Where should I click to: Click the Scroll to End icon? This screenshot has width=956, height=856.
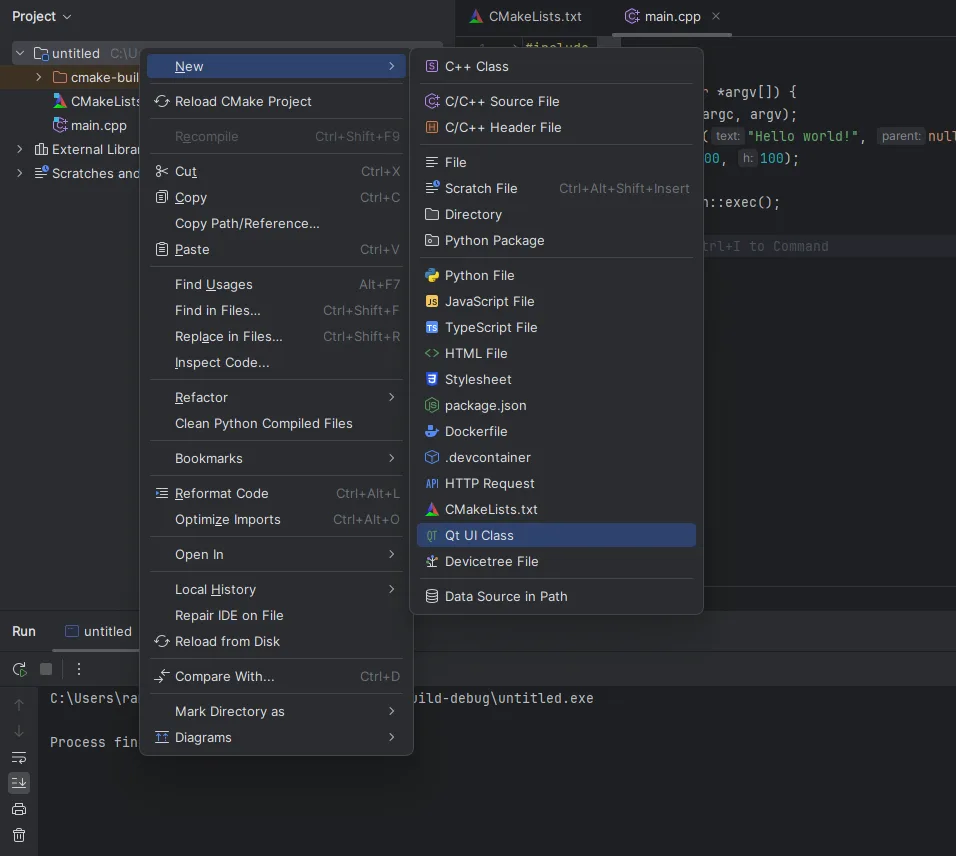[19, 783]
